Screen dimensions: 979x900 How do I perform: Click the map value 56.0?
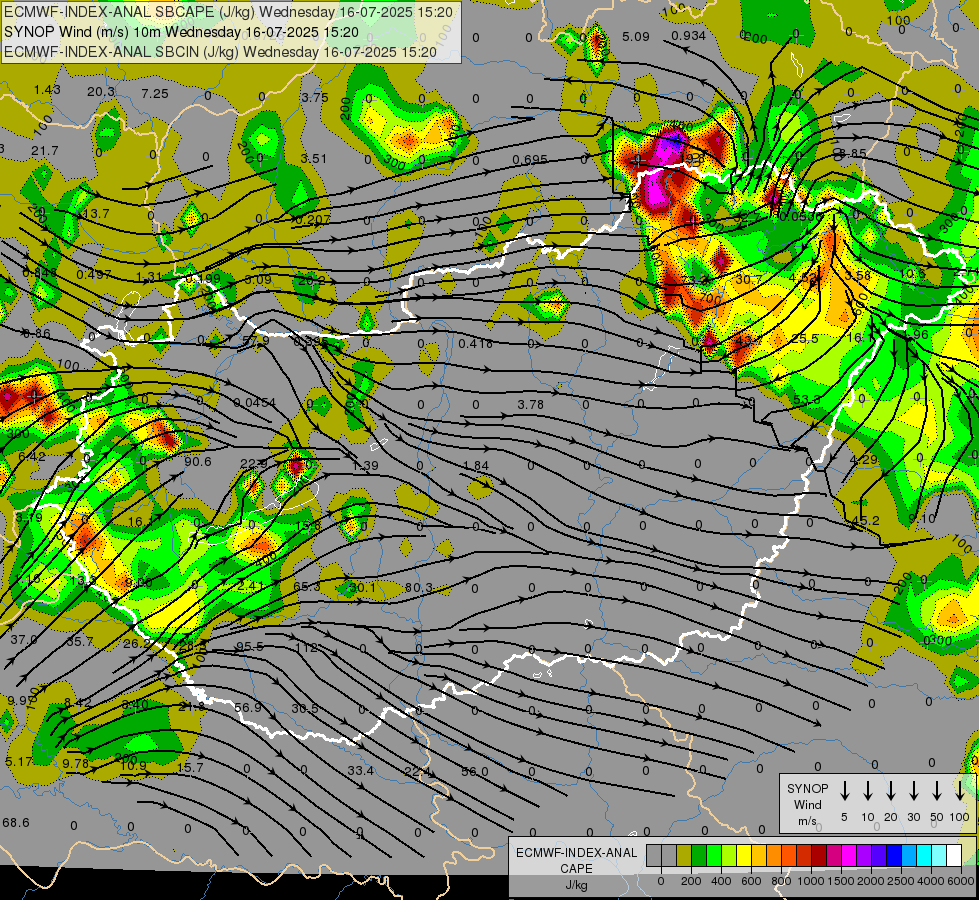(475, 771)
